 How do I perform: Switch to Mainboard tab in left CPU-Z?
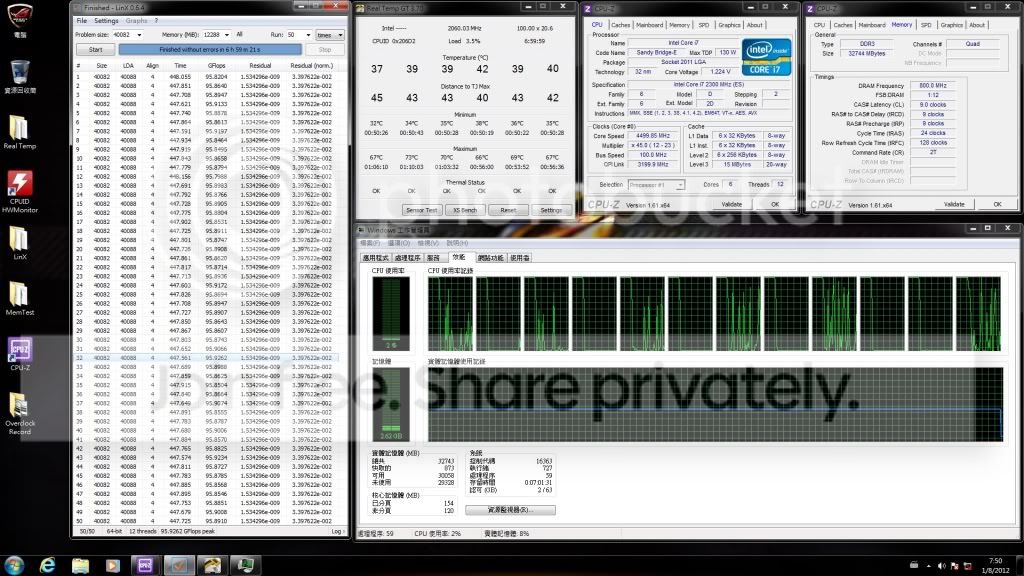649,25
